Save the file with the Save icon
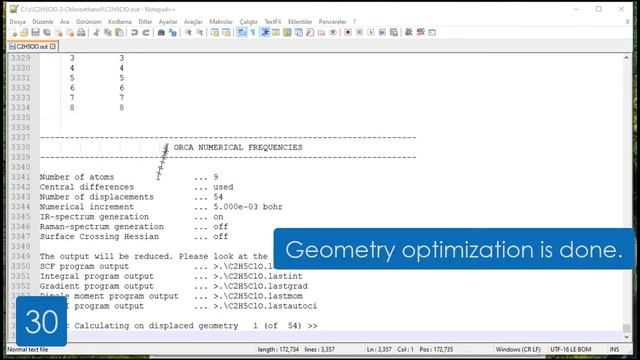This screenshot has height=360, width=640. tap(36, 33)
